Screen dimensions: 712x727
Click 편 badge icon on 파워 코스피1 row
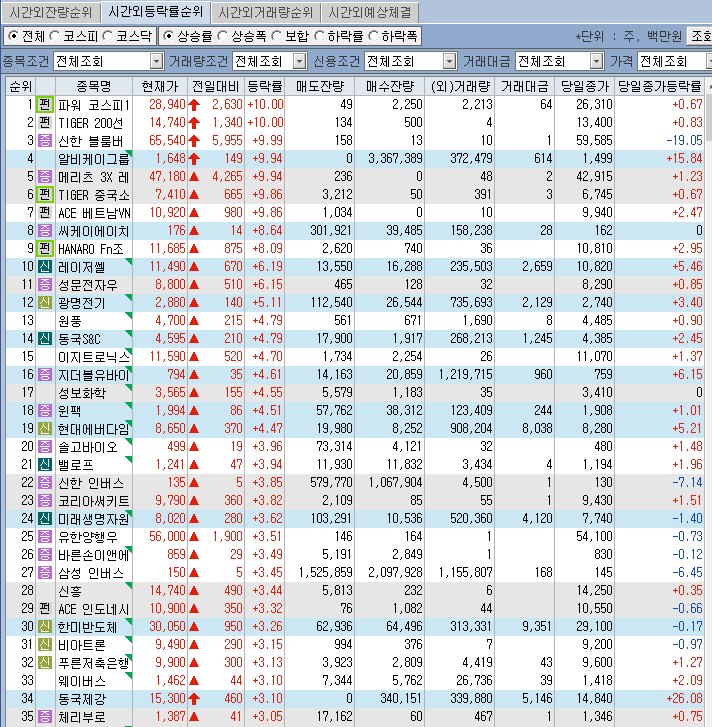pos(44,104)
